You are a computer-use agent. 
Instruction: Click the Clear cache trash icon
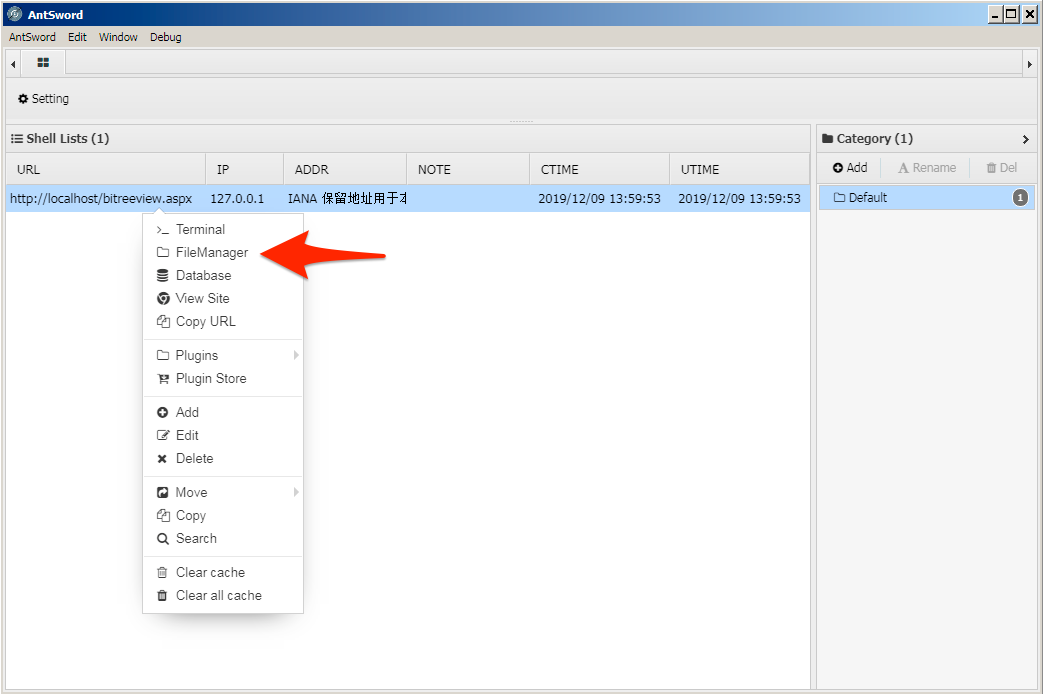[x=162, y=572]
